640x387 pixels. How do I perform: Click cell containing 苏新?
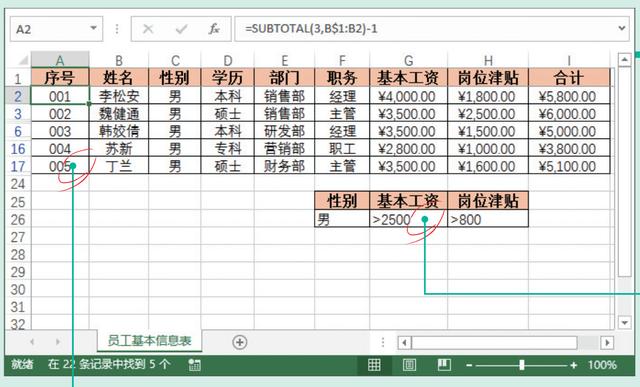point(119,149)
